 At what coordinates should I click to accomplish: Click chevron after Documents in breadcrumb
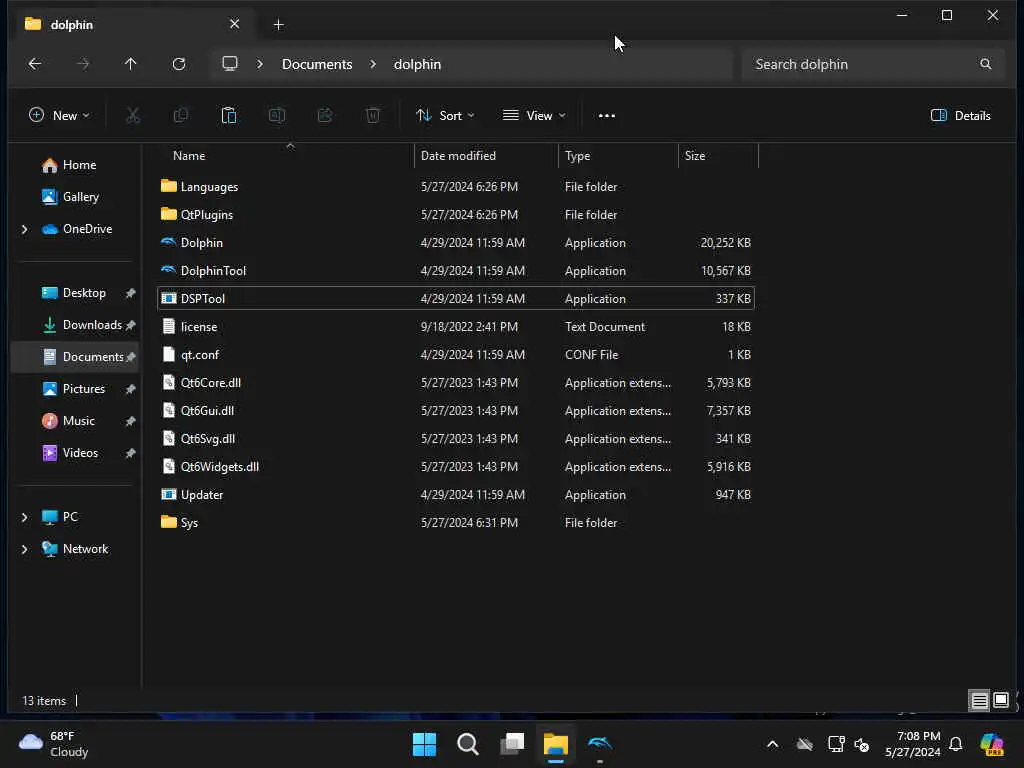373,64
